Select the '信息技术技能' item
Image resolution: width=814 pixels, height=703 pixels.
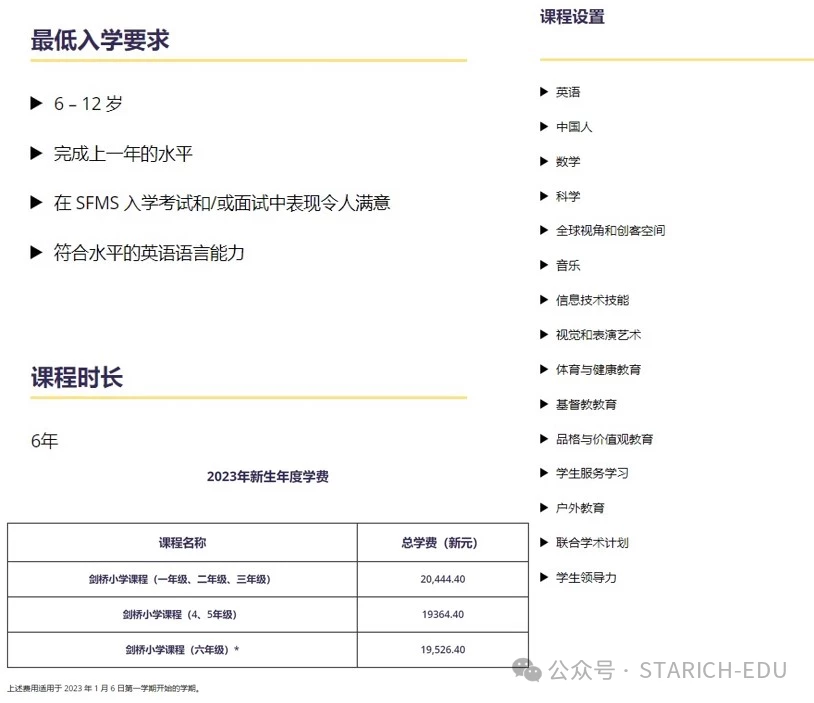tap(592, 300)
